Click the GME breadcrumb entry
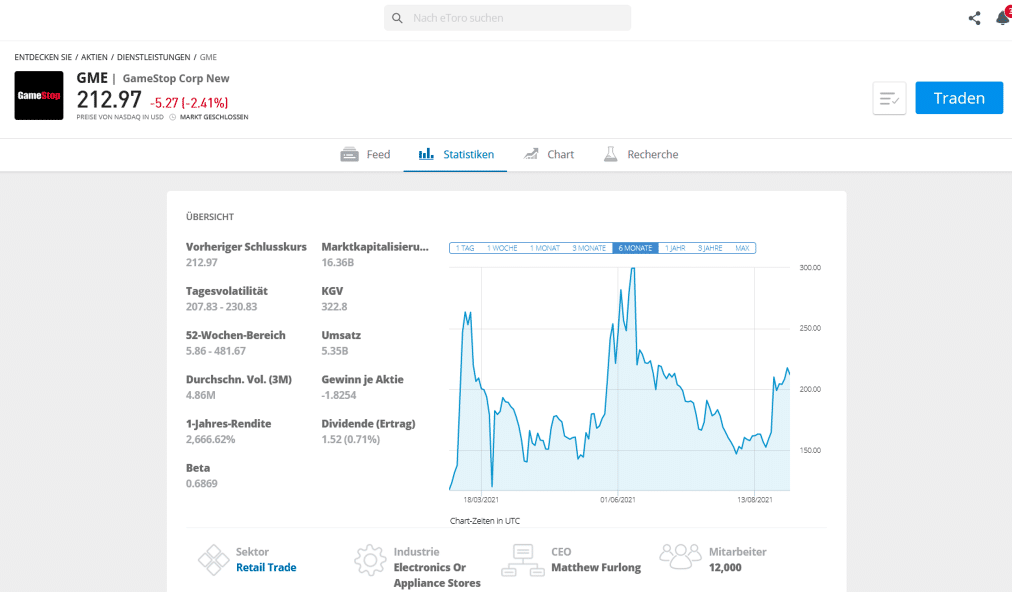The width and height of the screenshot is (1012, 592). 208,57
